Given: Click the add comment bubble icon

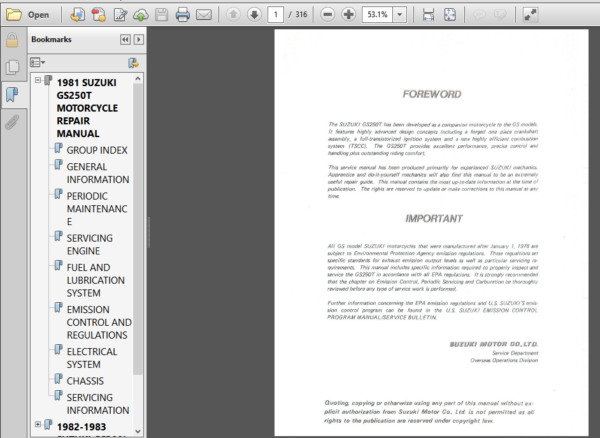Looking at the screenshot, I should (x=479, y=15).
